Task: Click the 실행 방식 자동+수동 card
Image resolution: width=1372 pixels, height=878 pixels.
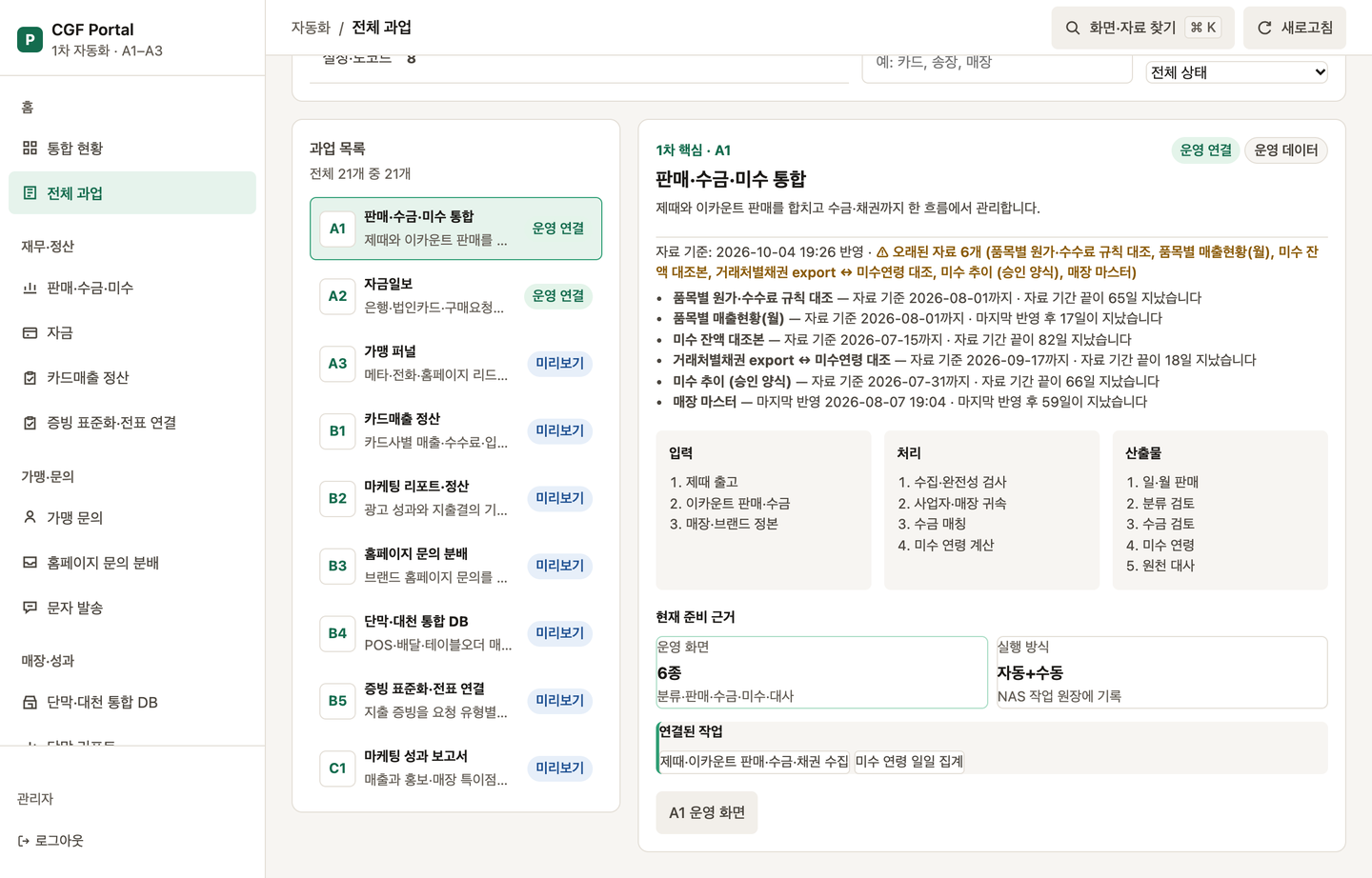Action: click(x=1161, y=672)
